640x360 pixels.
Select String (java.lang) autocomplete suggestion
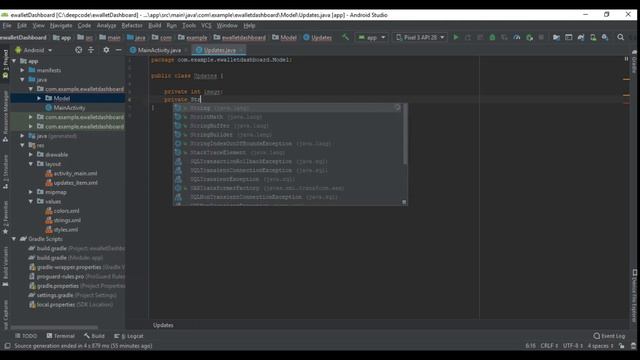[x=288, y=108]
